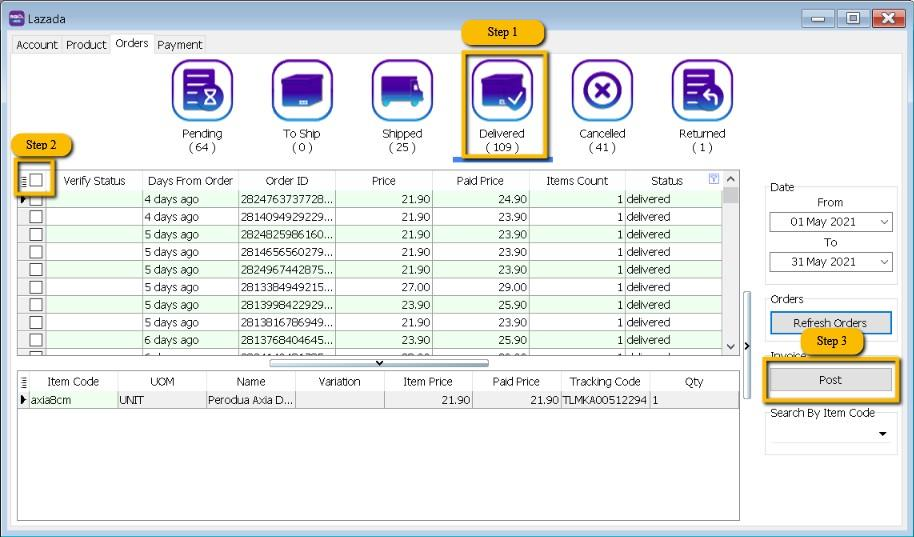
Task: Open the Shipped orders truck icon
Action: pos(402,91)
